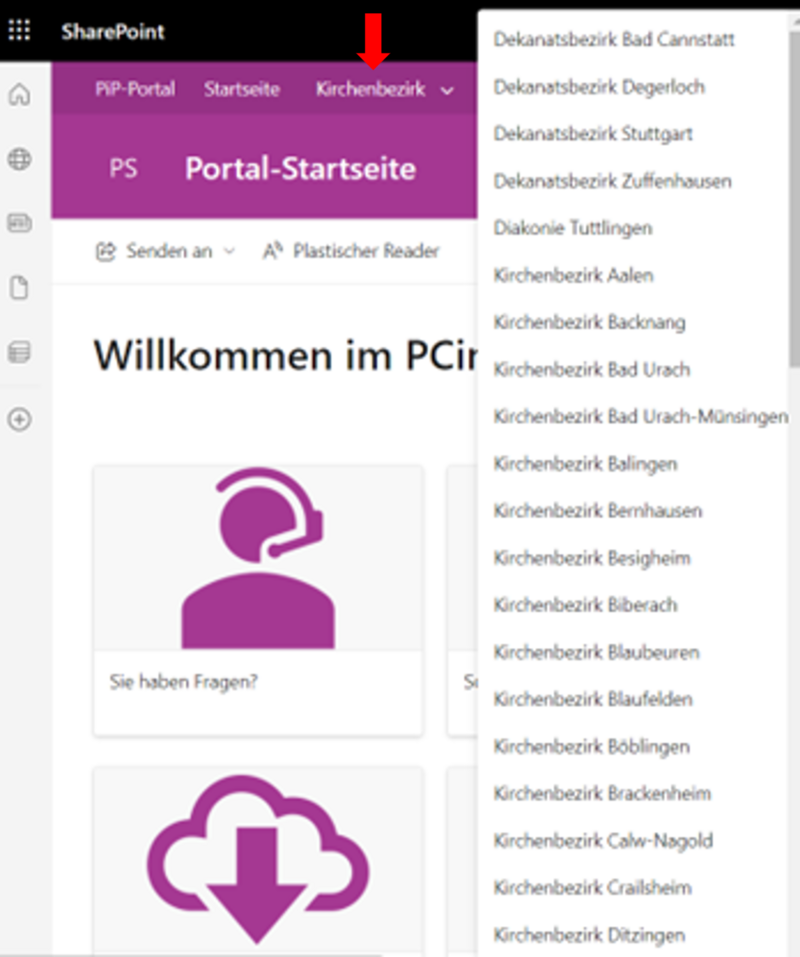Click the SharePoint title link
Screen dimensions: 800x957
[x=113, y=31]
